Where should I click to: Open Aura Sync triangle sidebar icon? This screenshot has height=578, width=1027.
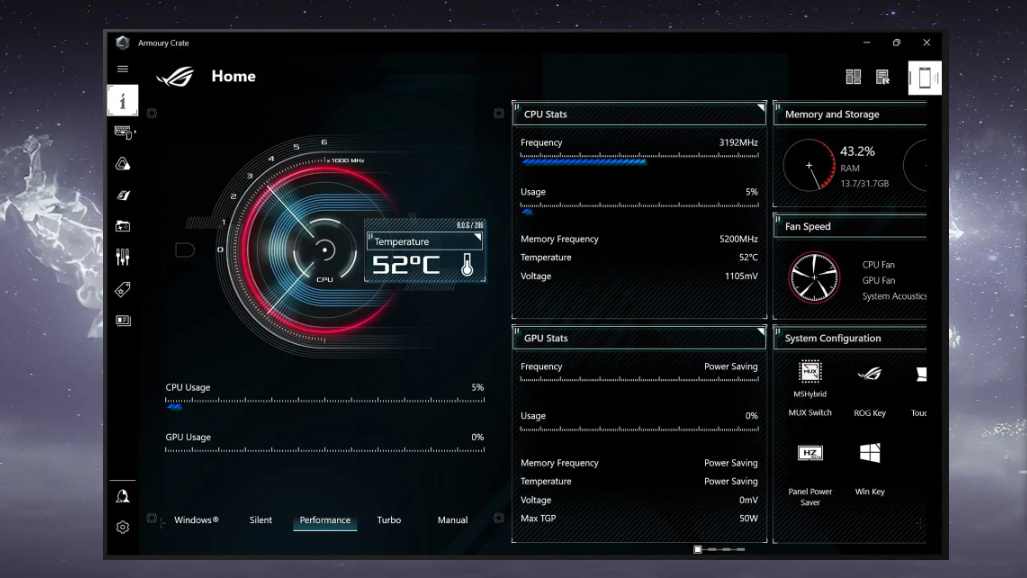(x=122, y=164)
